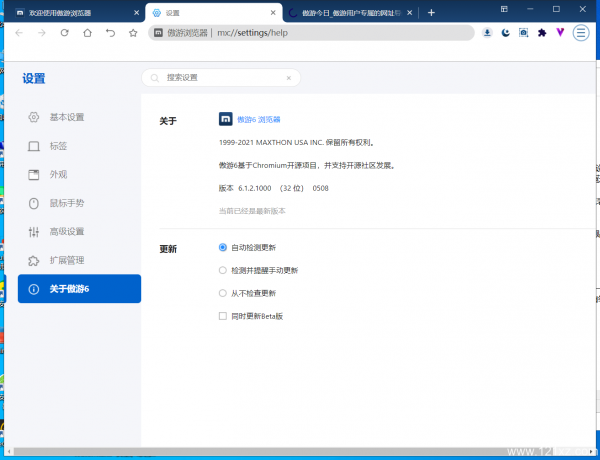Click the screenshot capture icon
Viewport: 600px width, 460px height.
pos(523,33)
